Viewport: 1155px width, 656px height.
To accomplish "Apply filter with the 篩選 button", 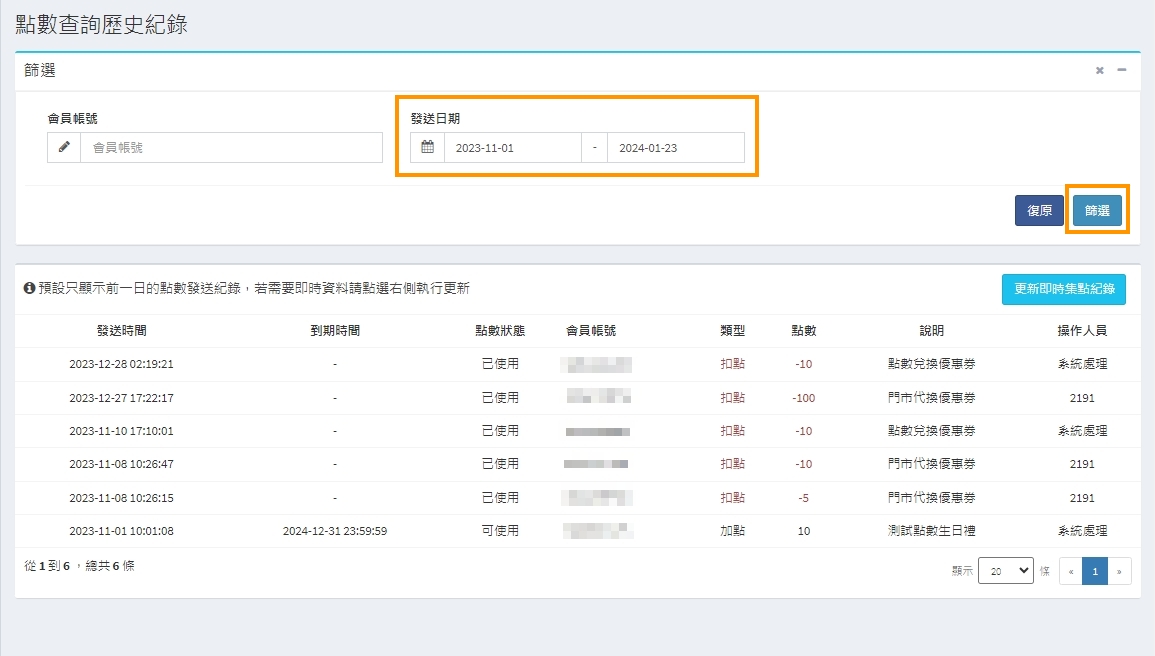I will 1097,210.
